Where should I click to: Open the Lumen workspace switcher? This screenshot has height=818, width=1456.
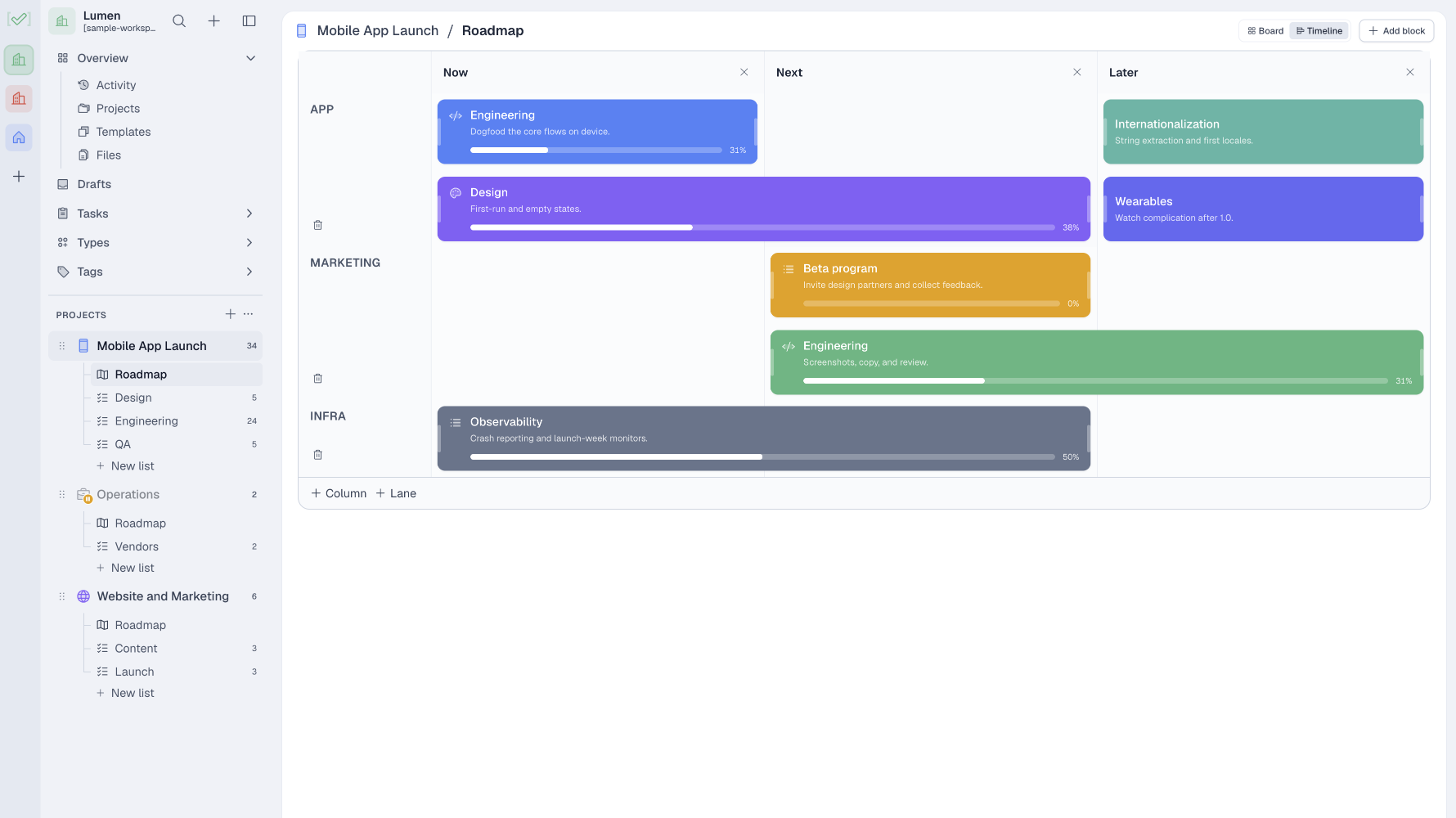103,21
